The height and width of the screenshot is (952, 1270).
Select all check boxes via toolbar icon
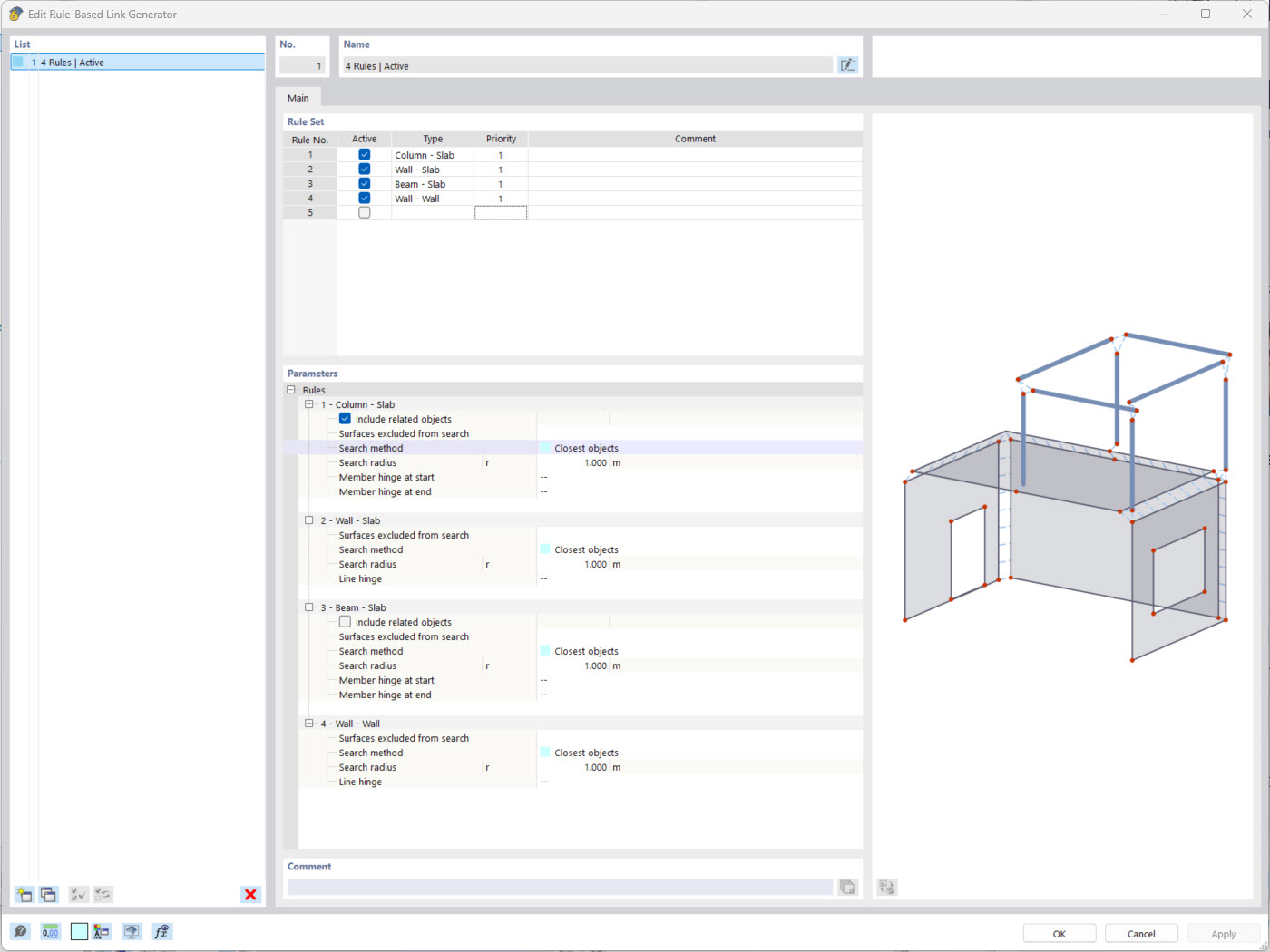click(x=78, y=894)
